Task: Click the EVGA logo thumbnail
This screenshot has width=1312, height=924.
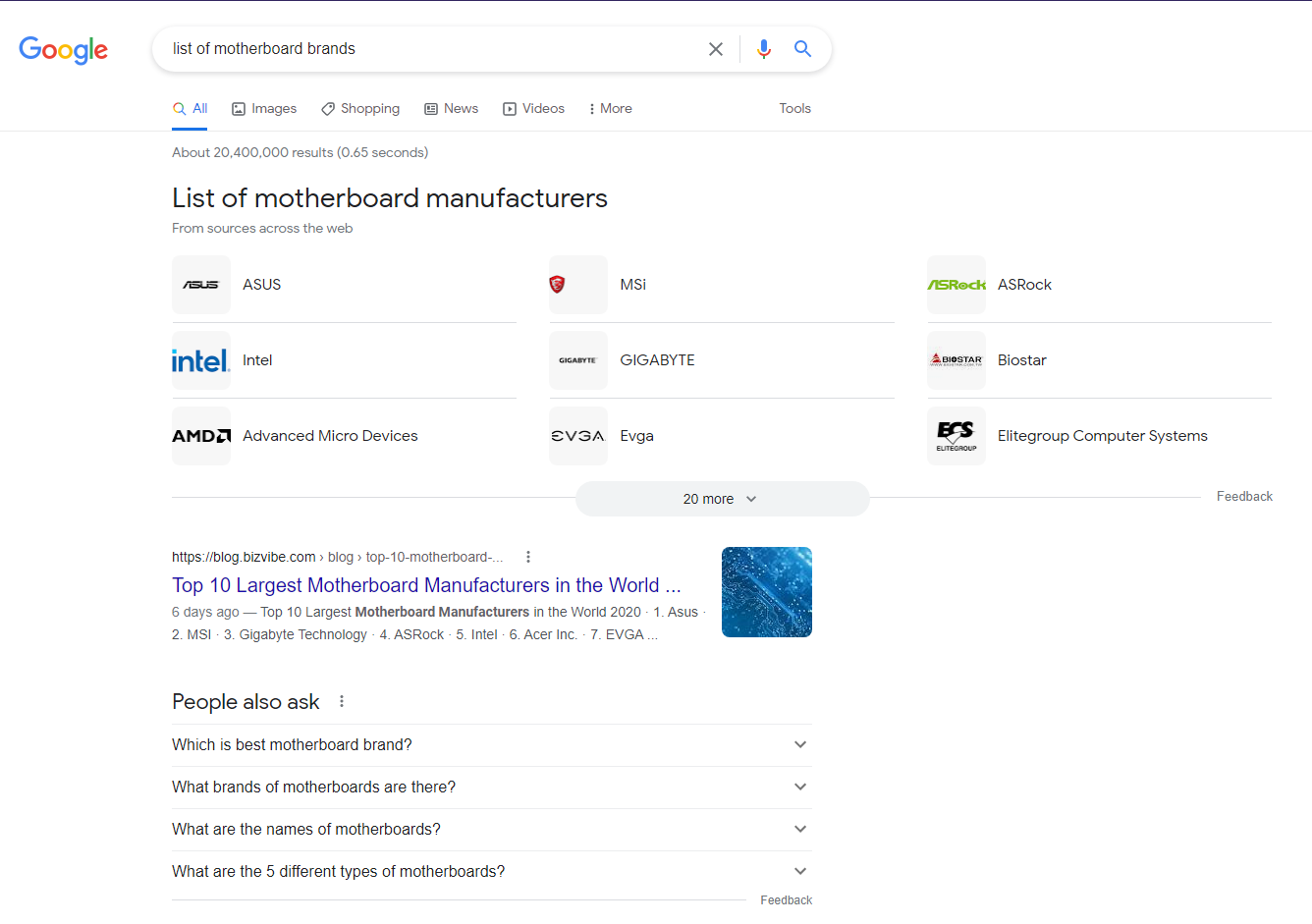Action: [578, 436]
